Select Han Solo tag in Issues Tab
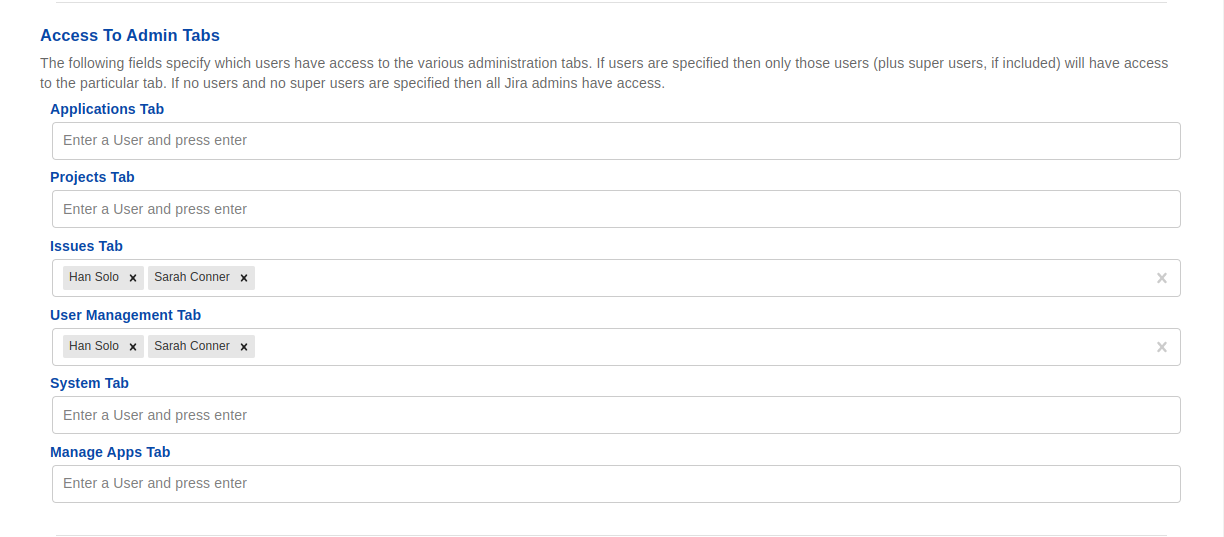Viewport: 1224px width, 537px height. click(94, 277)
